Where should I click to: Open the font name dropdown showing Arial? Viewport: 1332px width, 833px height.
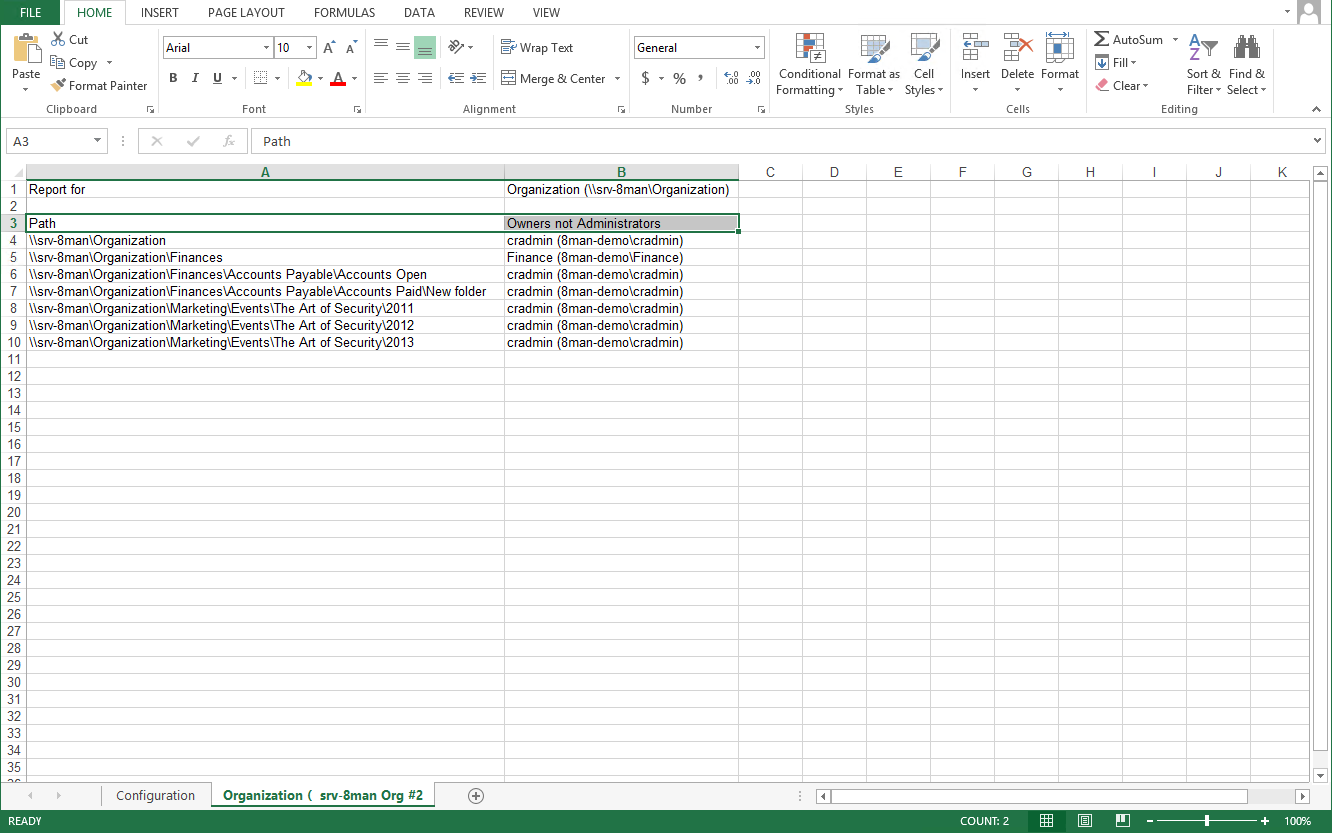tap(266, 48)
